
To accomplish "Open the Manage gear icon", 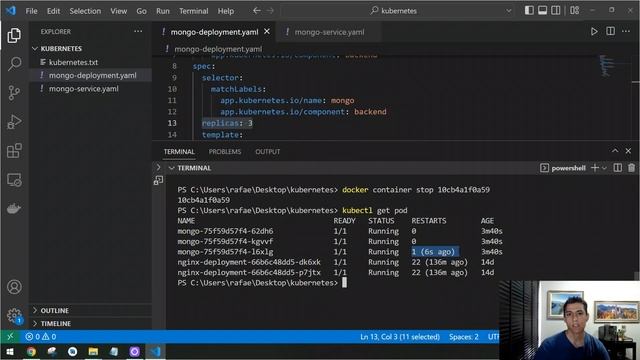I will 14,316.
